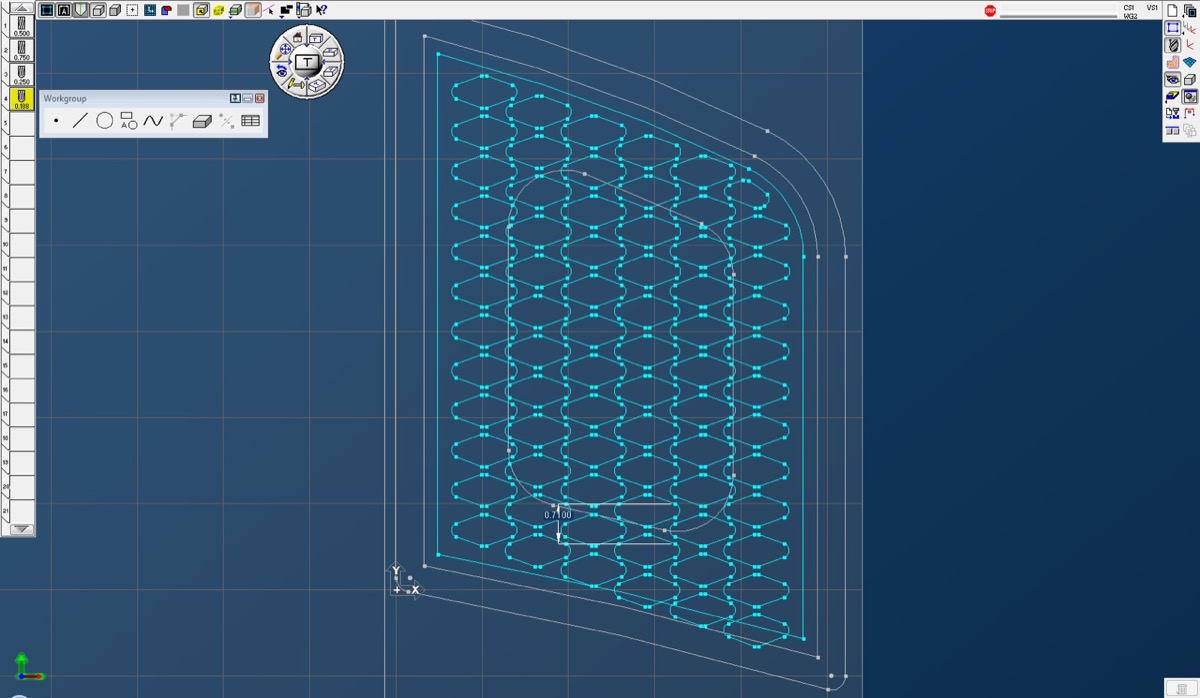Select the Circle tool in Workgroup palette

104,121
